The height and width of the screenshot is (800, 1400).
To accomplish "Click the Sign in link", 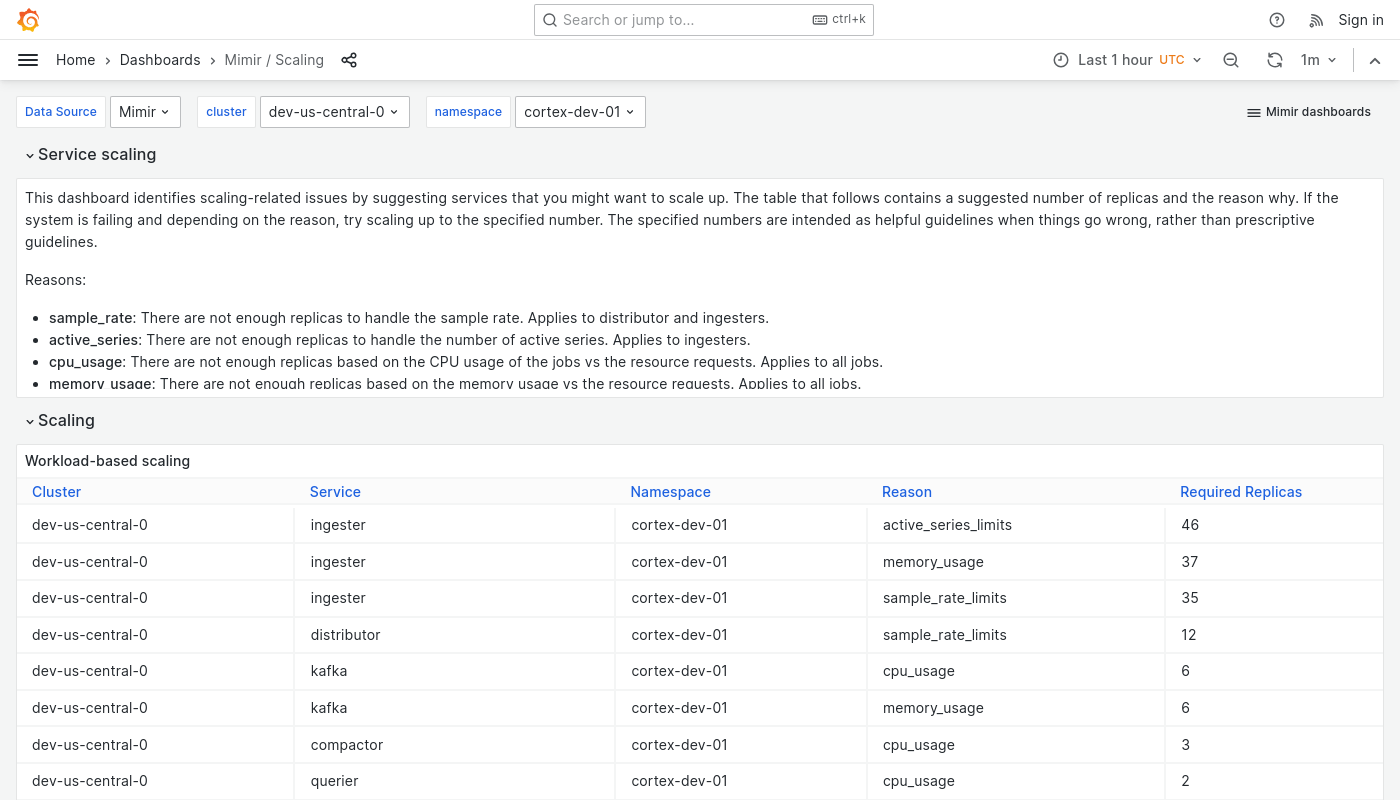I will 1361,20.
